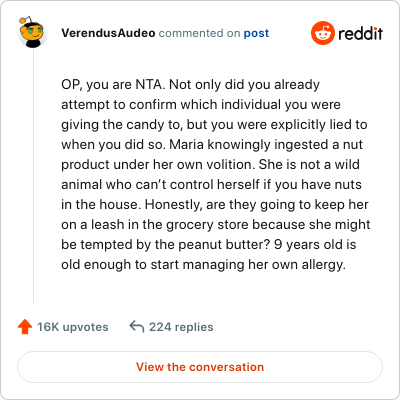Click the "224 replies" label
This screenshot has height=400, width=400.
point(181,327)
